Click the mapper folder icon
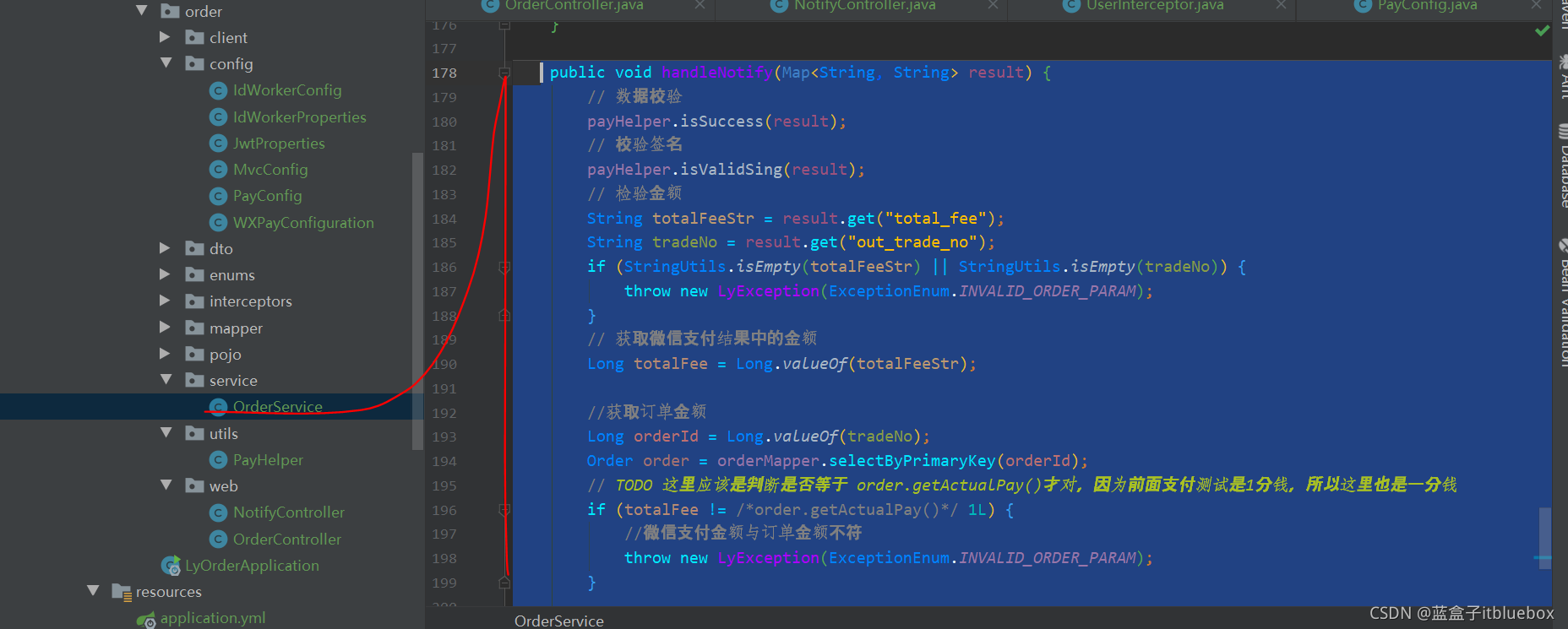This screenshot has width=1568, height=629. (x=195, y=328)
